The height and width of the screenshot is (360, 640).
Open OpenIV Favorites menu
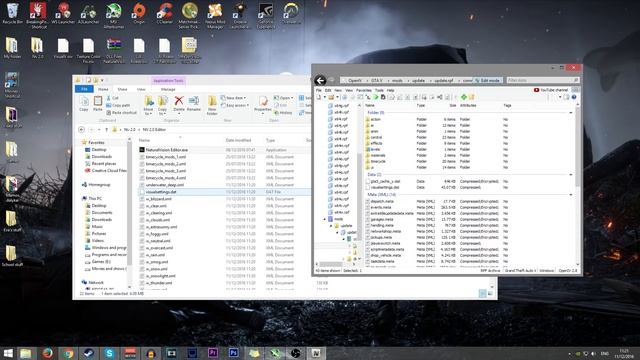(364, 90)
